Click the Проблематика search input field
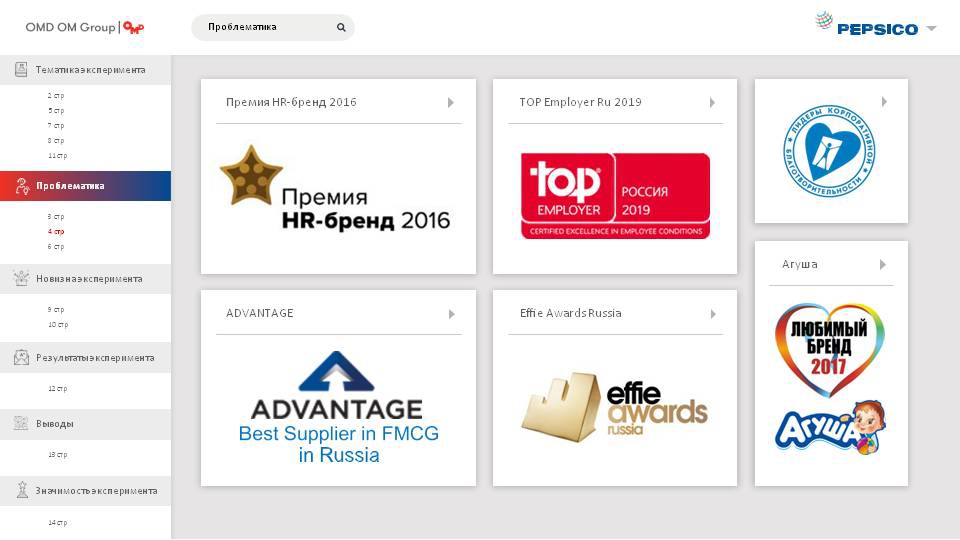 [x=272, y=27]
